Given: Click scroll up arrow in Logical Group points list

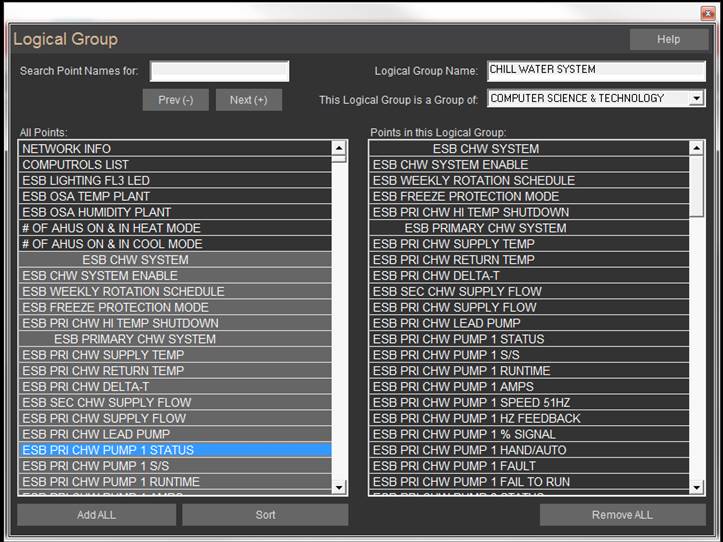Looking at the screenshot, I should click(x=697, y=148).
